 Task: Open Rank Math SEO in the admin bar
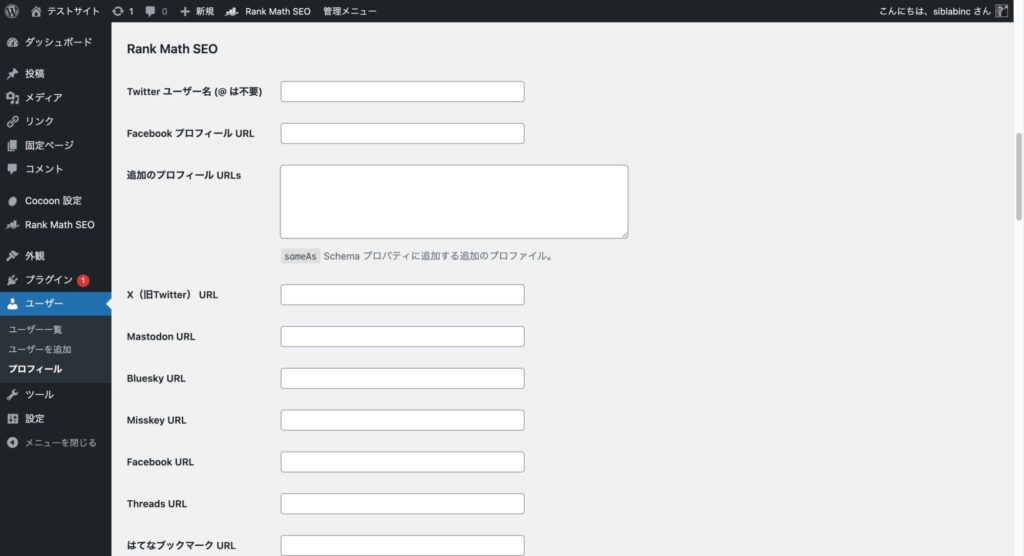tap(278, 11)
